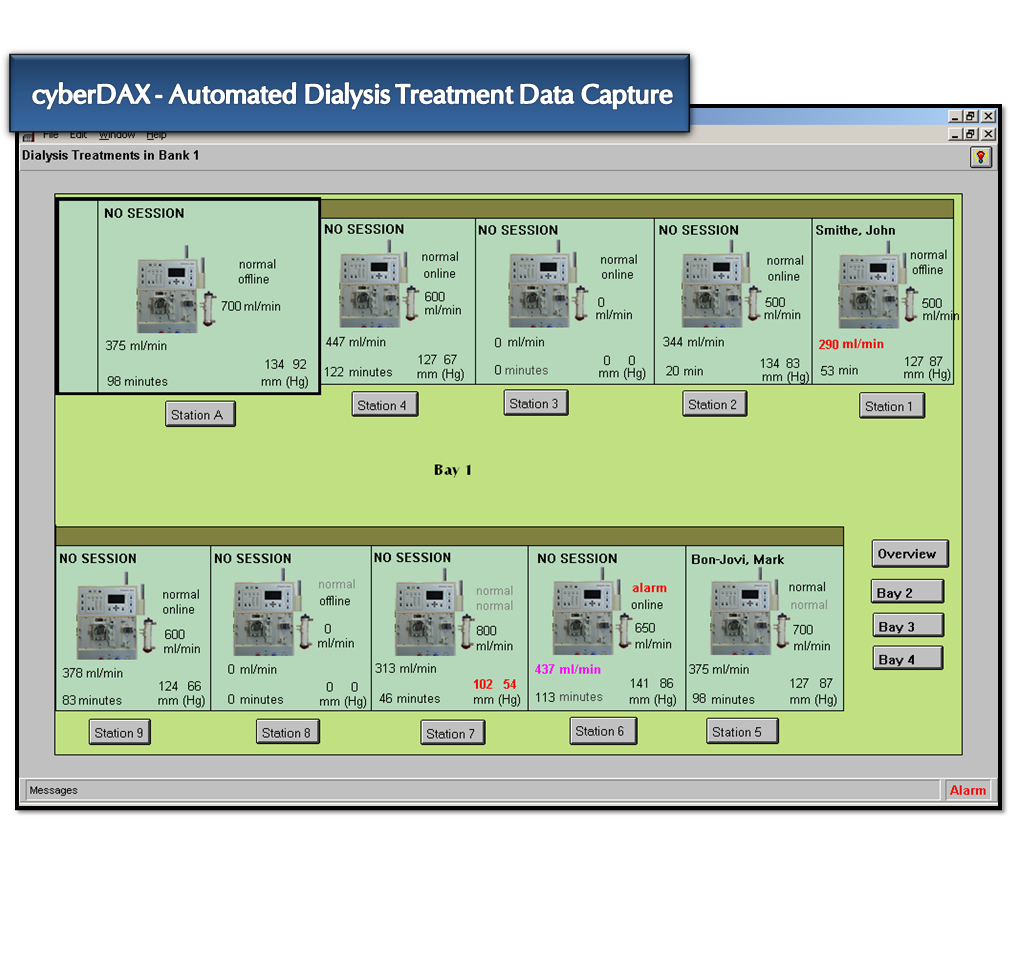
Task: Switch to Bay 2
Action: coord(907,591)
